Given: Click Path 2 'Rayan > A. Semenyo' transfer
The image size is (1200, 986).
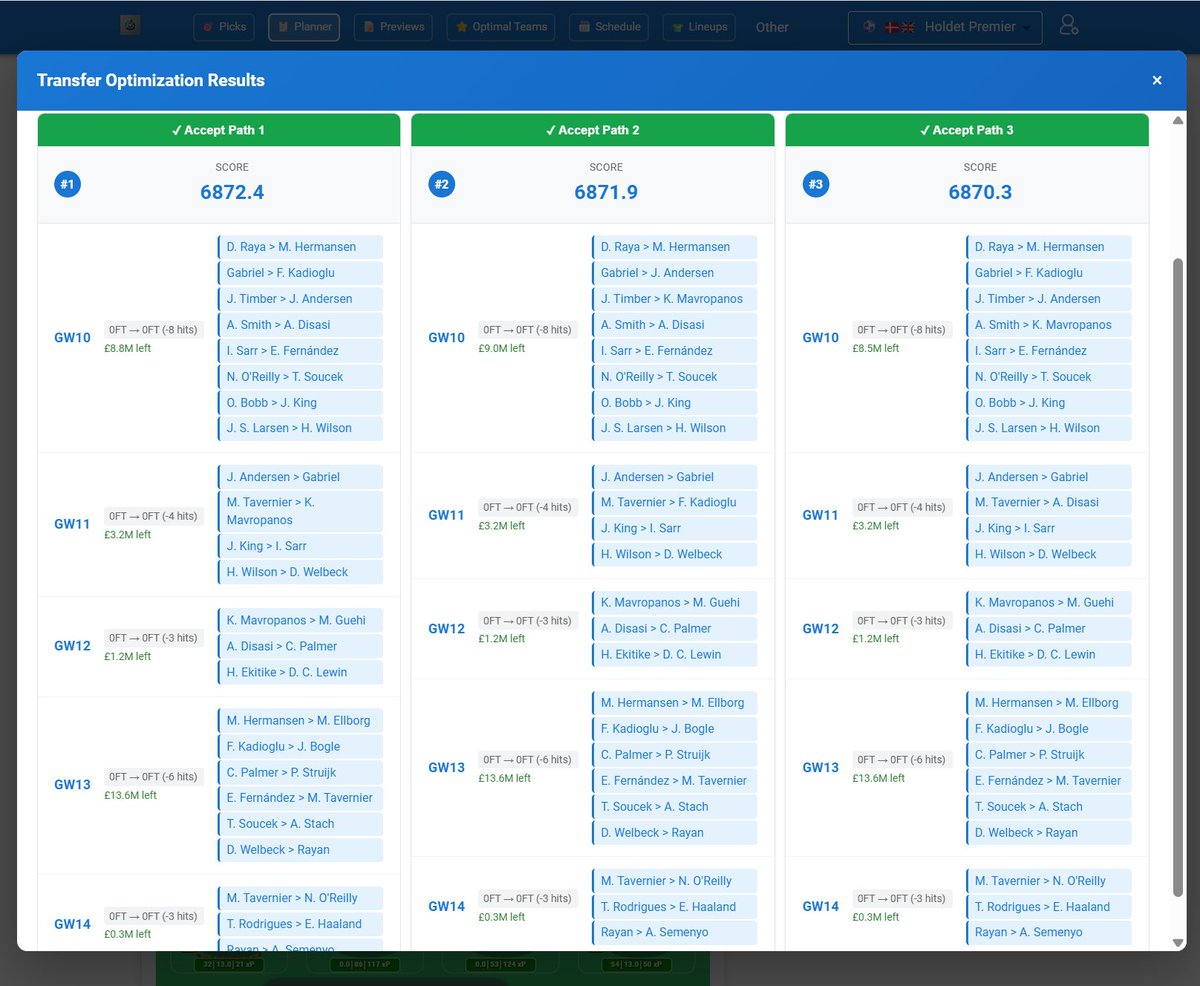Looking at the screenshot, I should pyautogui.click(x=674, y=932).
